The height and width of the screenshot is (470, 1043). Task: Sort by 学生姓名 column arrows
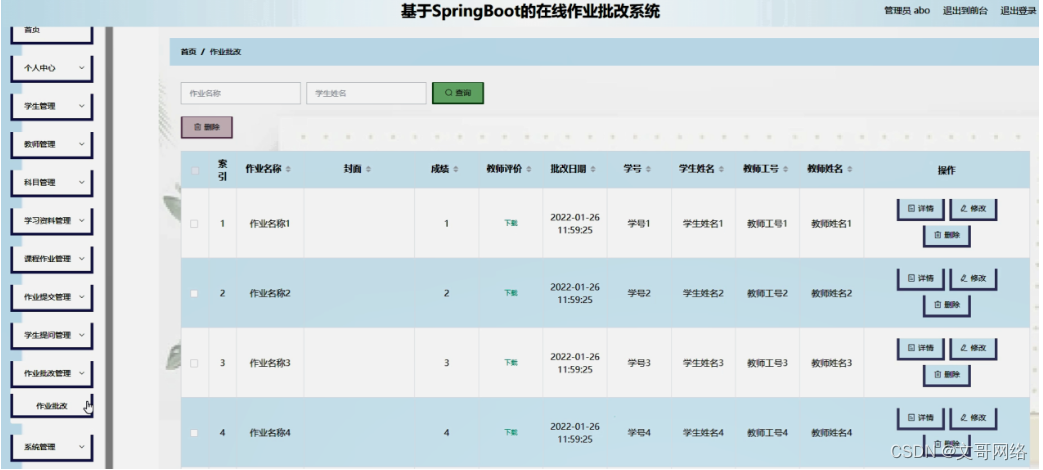721,170
